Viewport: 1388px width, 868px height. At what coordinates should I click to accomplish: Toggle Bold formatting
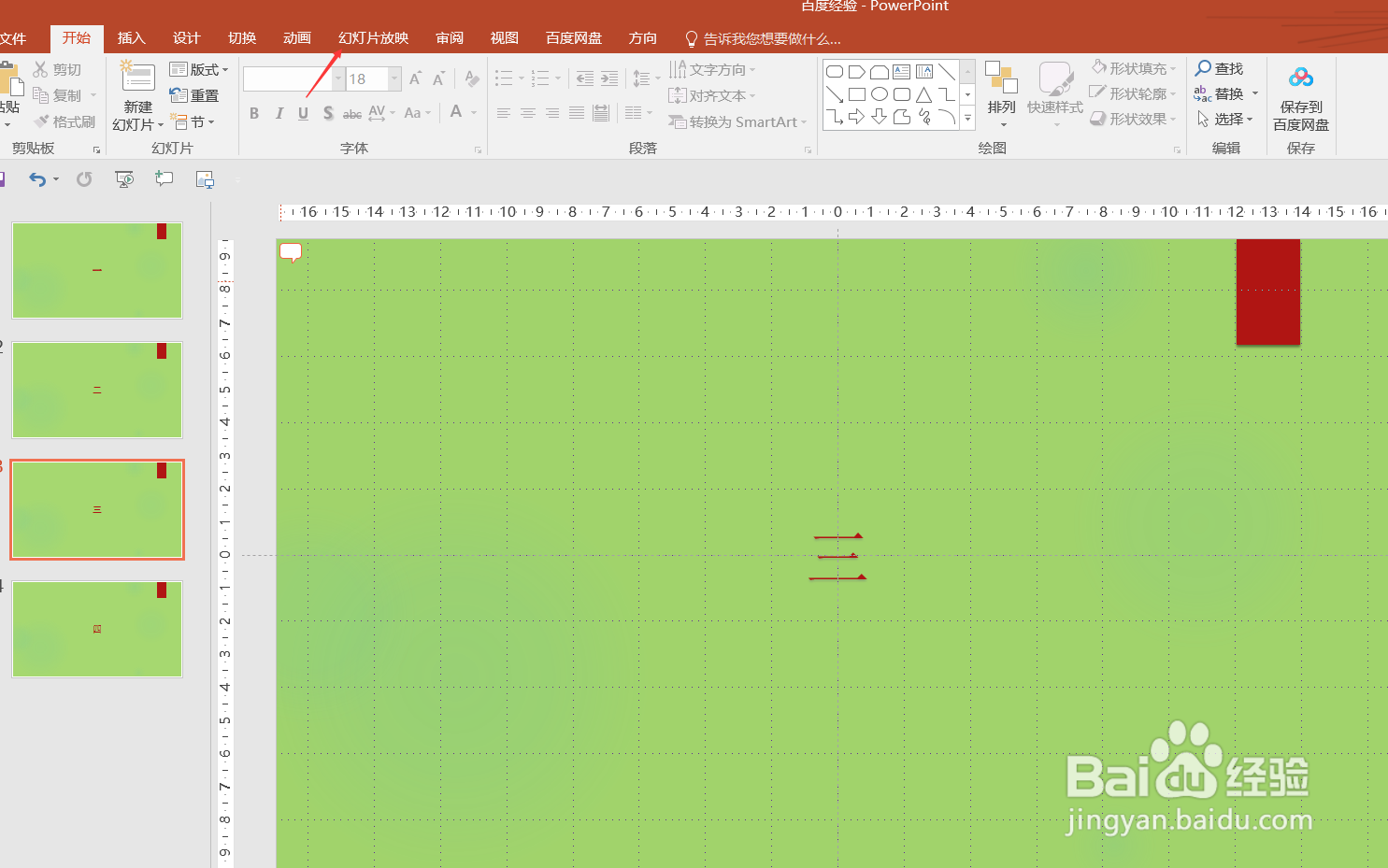click(x=254, y=113)
